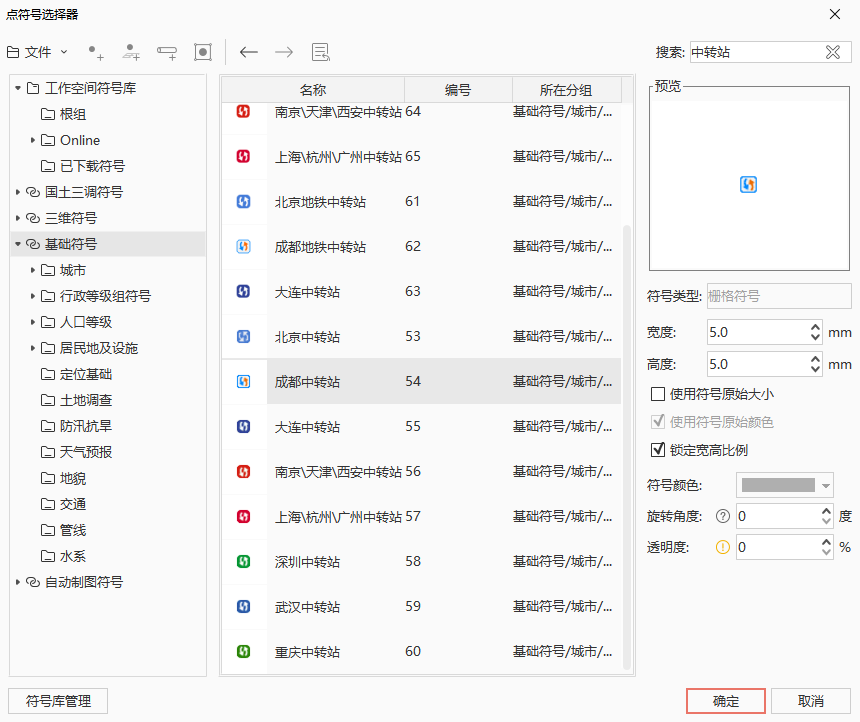This screenshot has width=860, height=722.
Task: Expand the 城市 folder arrow
Action: click(x=33, y=270)
